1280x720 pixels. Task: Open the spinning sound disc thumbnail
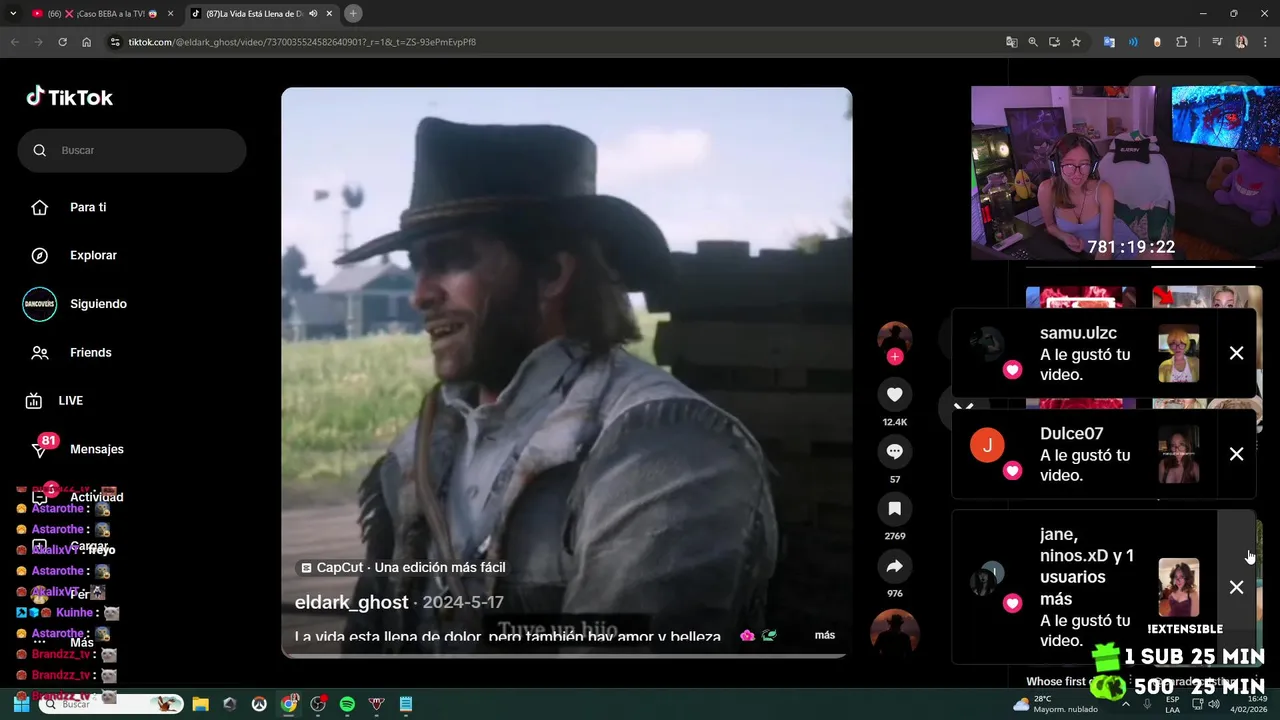[x=894, y=632]
